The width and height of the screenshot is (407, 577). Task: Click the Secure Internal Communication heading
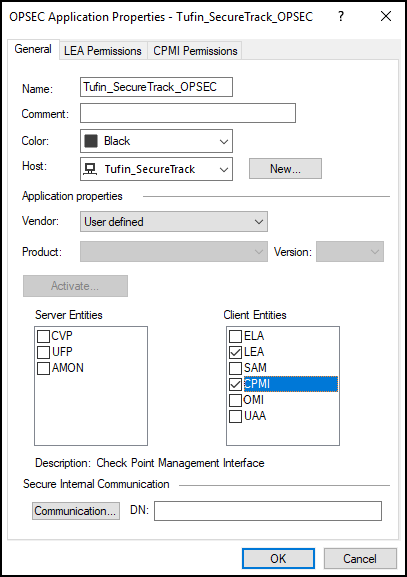point(96,484)
